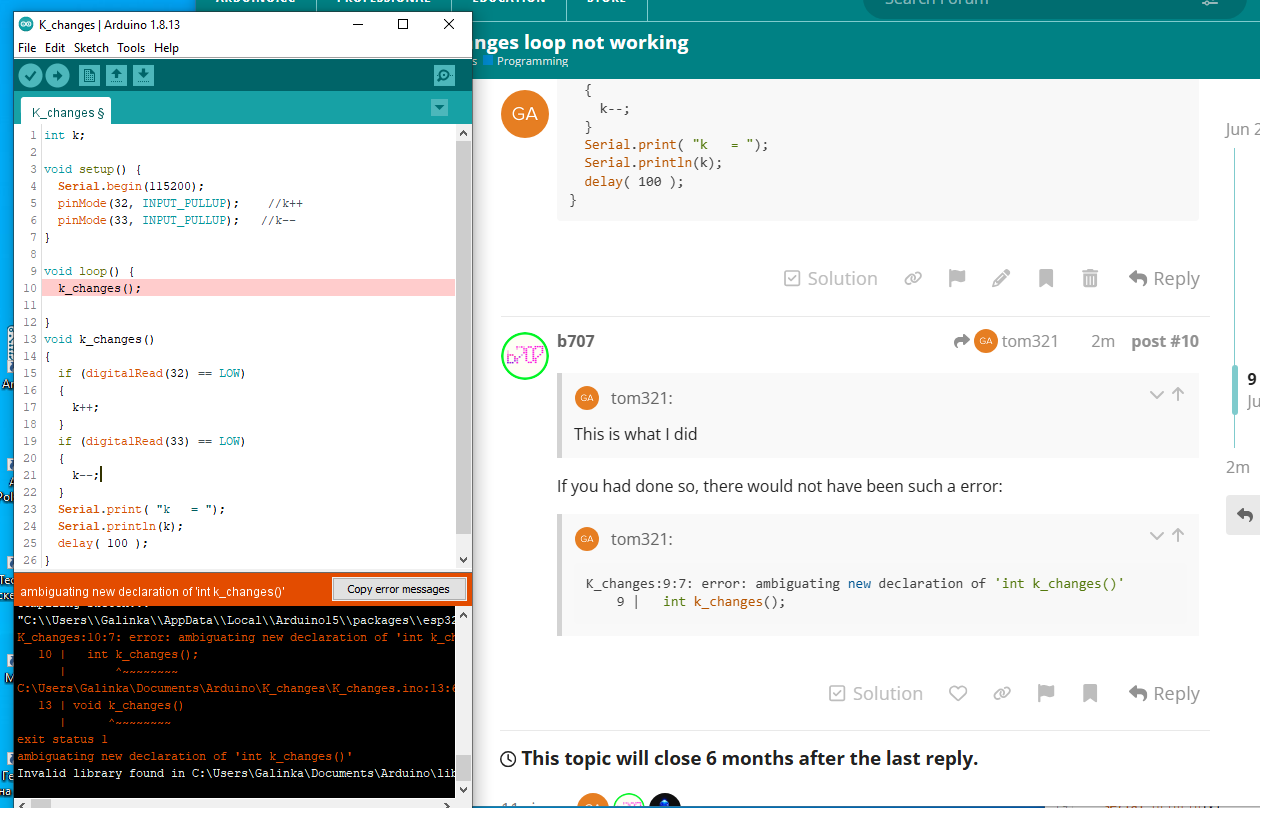The image size is (1276, 836).
Task: Open the search filter options icon
Action: pos(1210,3)
